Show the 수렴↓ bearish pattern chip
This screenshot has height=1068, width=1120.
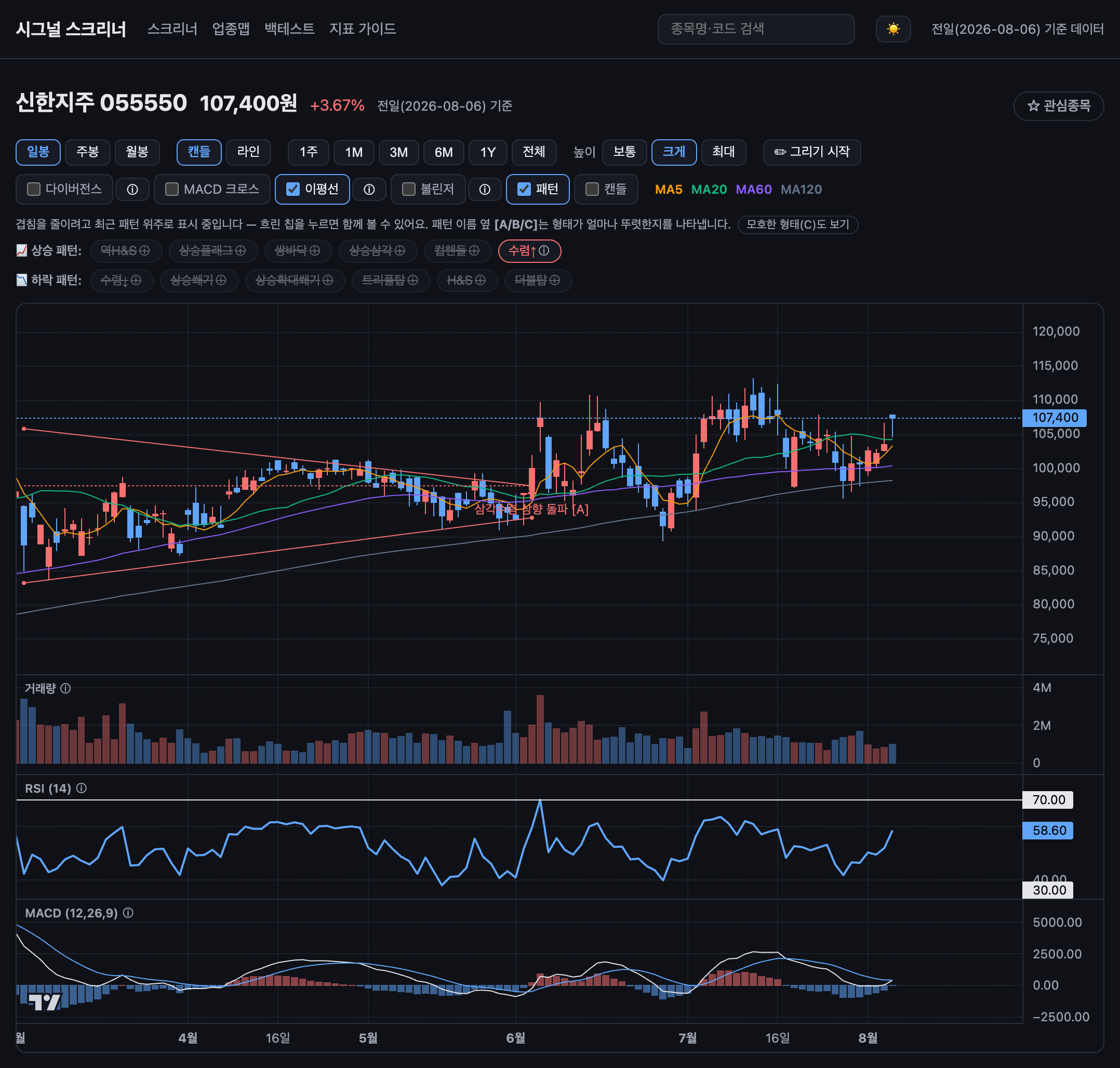(121, 280)
